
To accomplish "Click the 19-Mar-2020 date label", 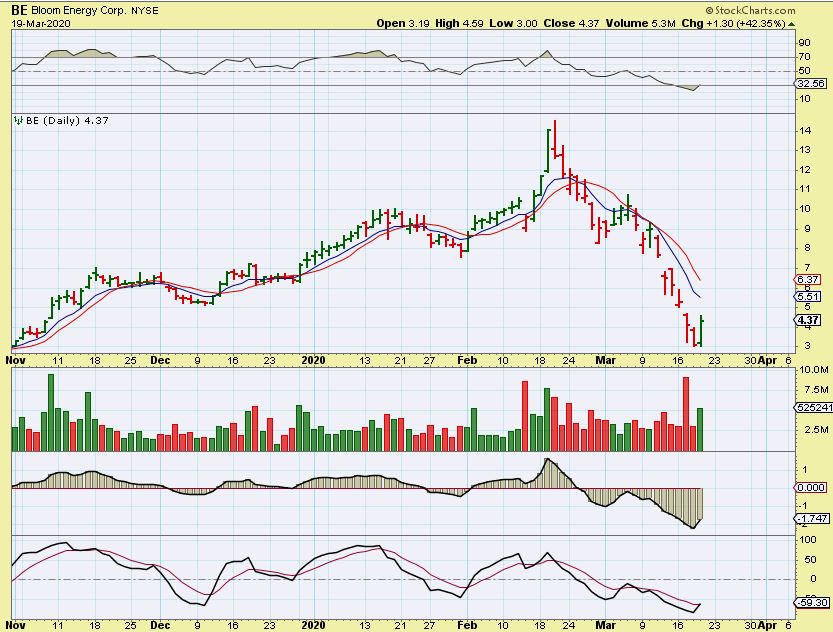I will (x=40, y=24).
